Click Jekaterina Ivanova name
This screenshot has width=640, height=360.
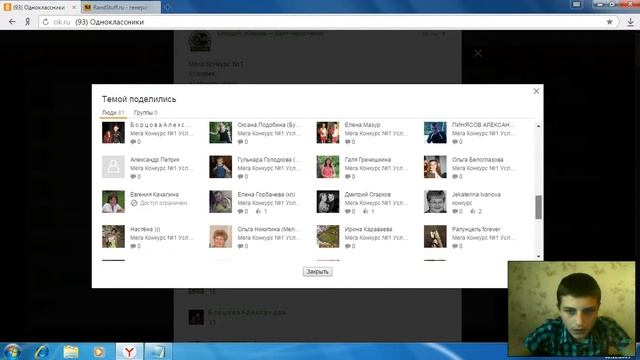[476, 195]
